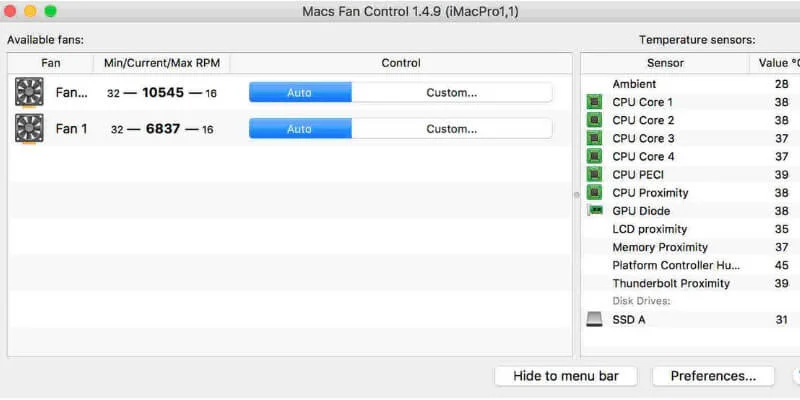Set Fan 1 to Auto mode

coord(300,129)
